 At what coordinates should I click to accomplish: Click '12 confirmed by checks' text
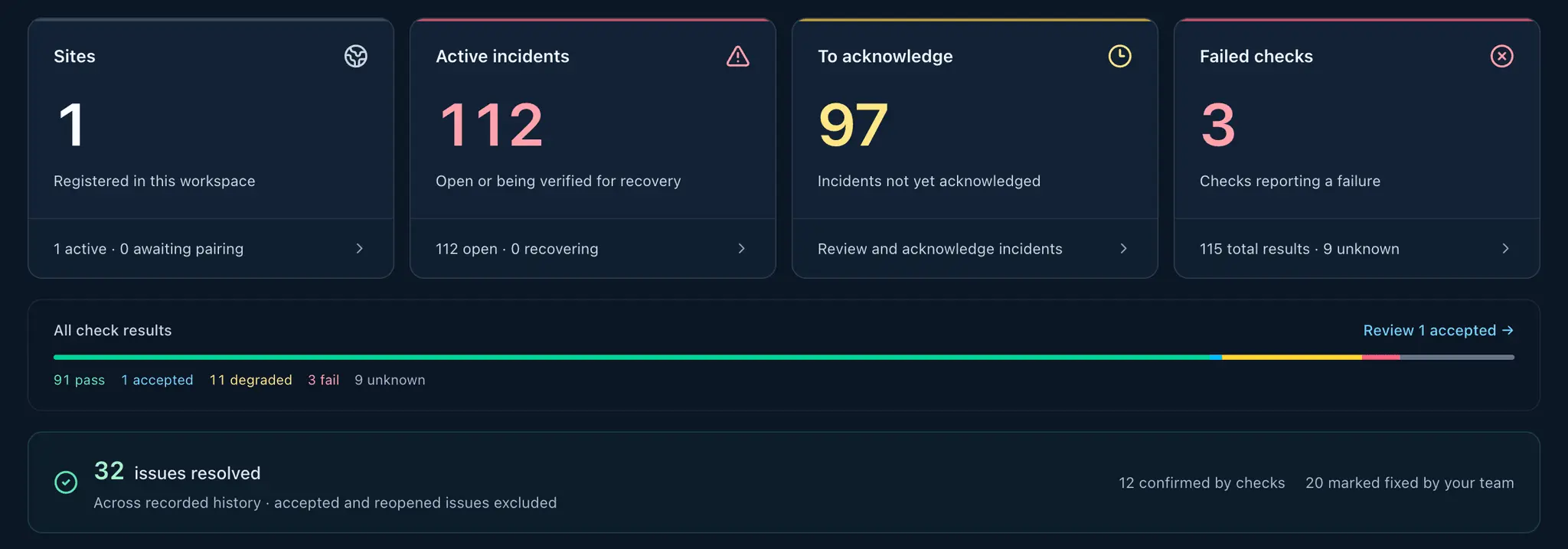click(x=1202, y=483)
